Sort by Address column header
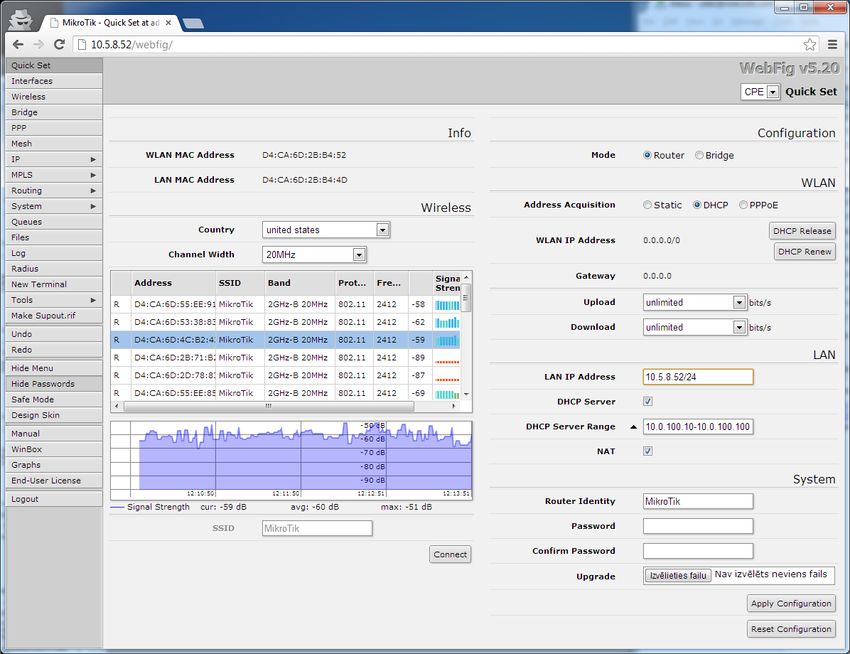Screen dimensions: 850x654 click(x=173, y=283)
